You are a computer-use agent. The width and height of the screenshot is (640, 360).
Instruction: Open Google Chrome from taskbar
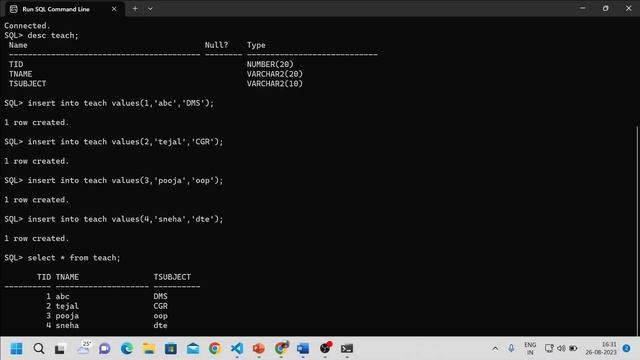[x=215, y=349]
